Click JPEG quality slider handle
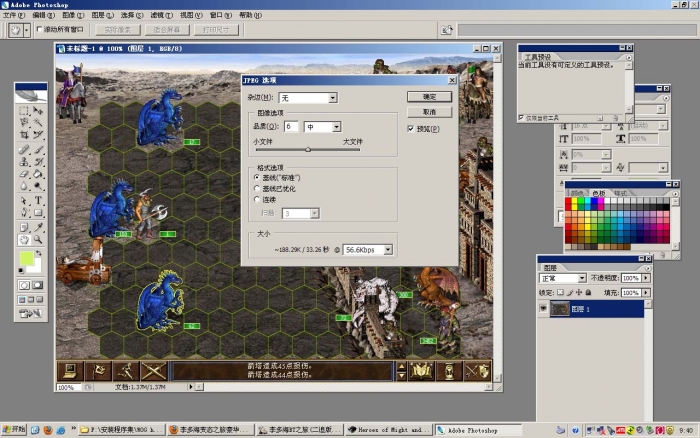Viewport: 700px width, 438px height. 308,150
